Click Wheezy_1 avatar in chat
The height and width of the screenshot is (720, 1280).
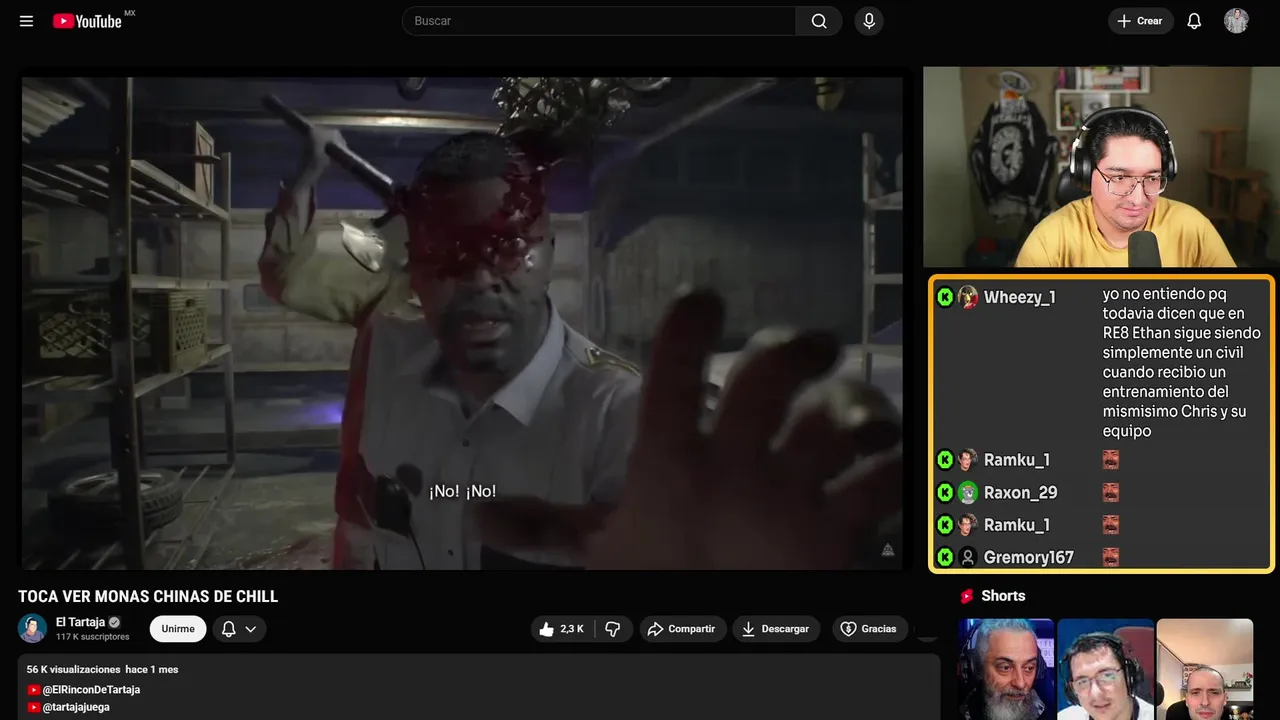967,297
